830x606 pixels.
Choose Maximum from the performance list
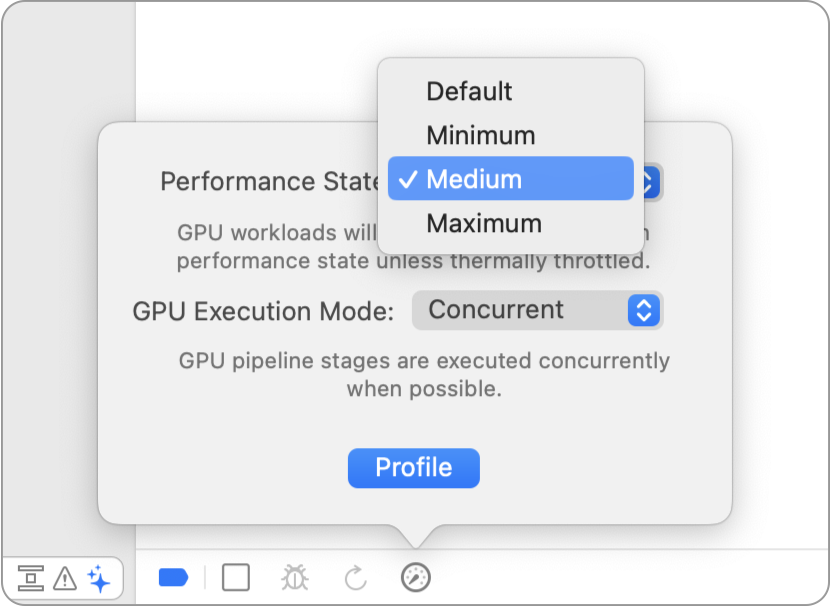tap(484, 223)
